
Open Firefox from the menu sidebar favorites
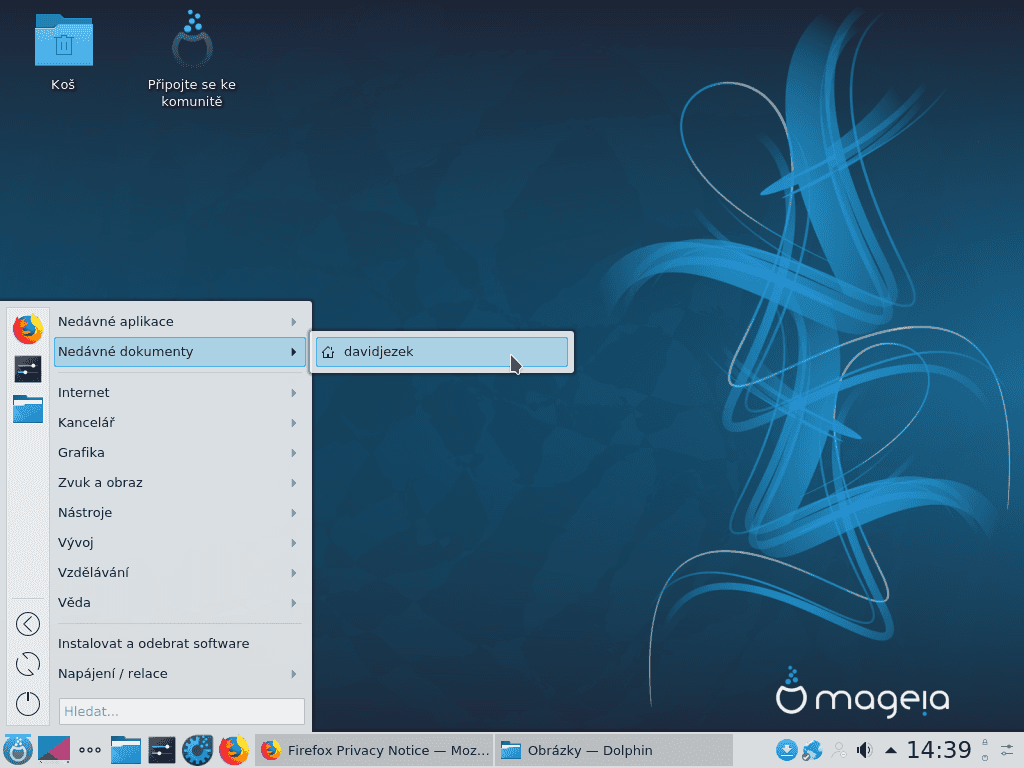click(27, 328)
